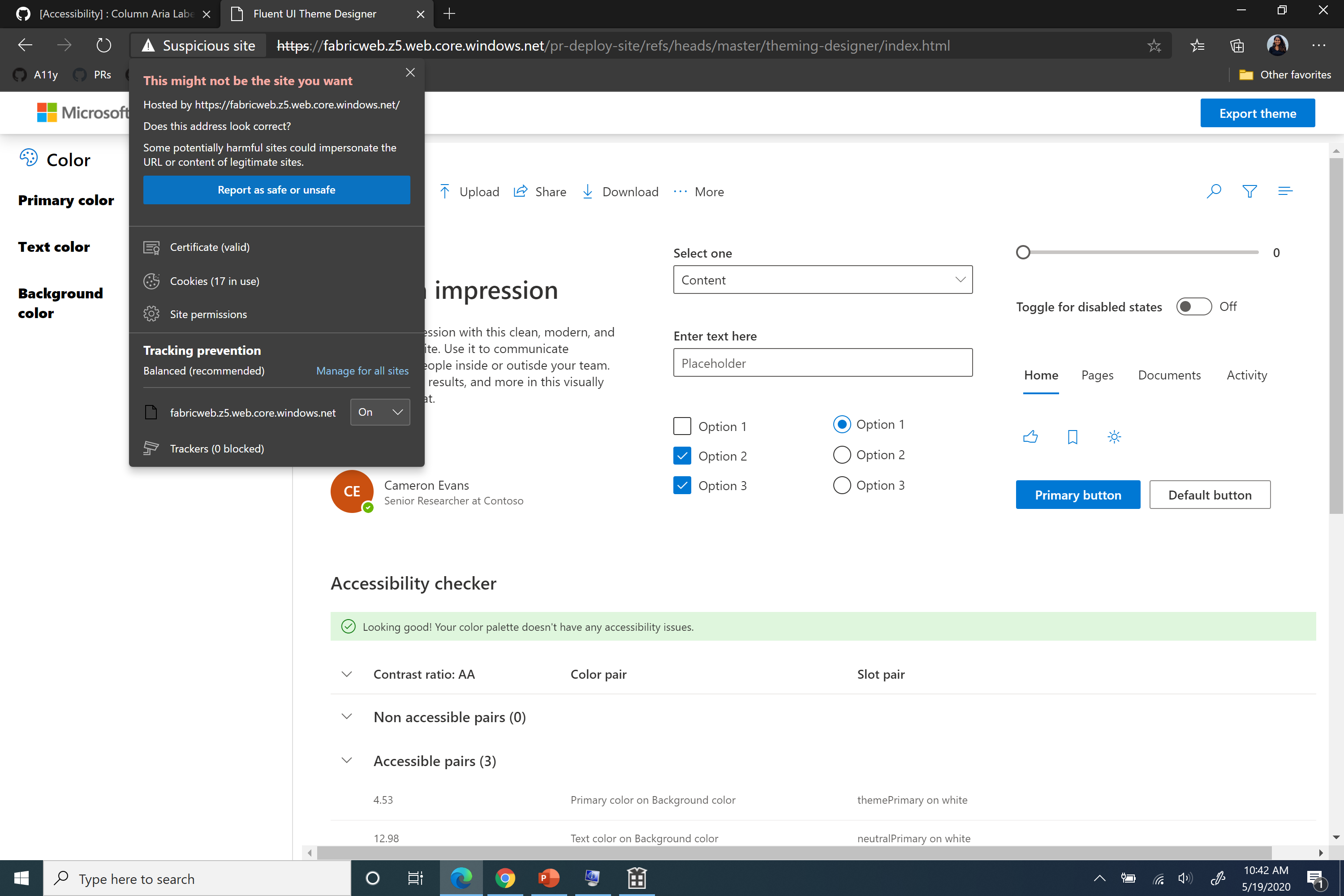Switch to the Activity tab

(1246, 375)
